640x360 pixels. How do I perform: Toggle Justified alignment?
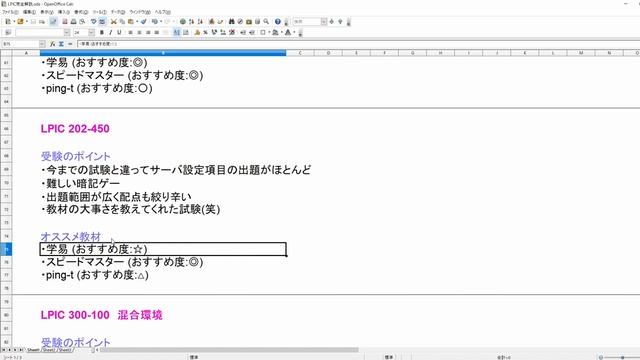[x=156, y=32]
